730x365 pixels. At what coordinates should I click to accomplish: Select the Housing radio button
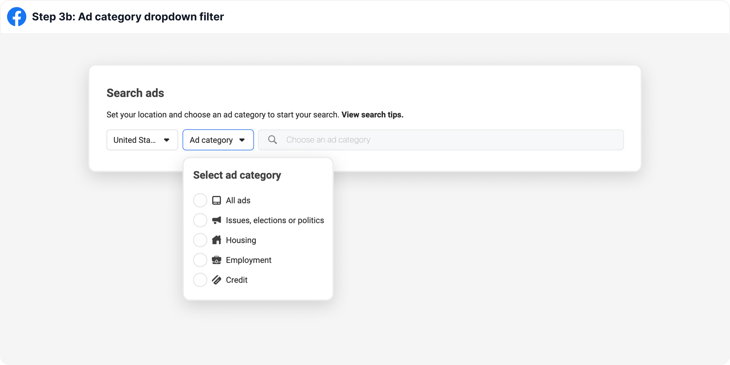[x=200, y=240]
